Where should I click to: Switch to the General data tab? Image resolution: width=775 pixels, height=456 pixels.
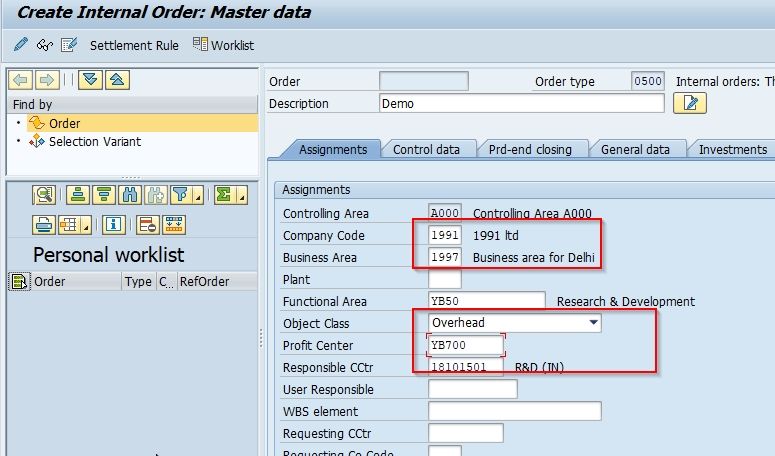tap(635, 149)
